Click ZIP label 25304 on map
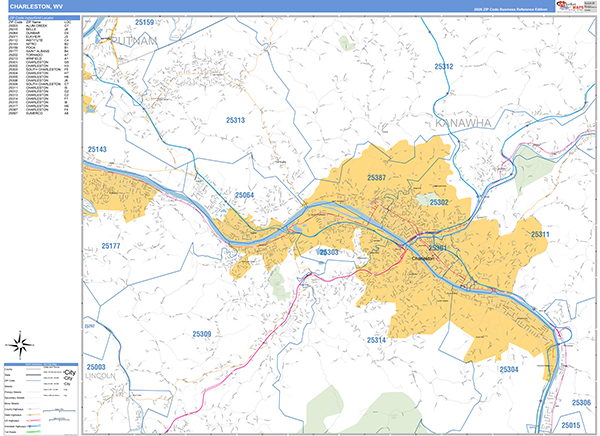 coord(509,369)
